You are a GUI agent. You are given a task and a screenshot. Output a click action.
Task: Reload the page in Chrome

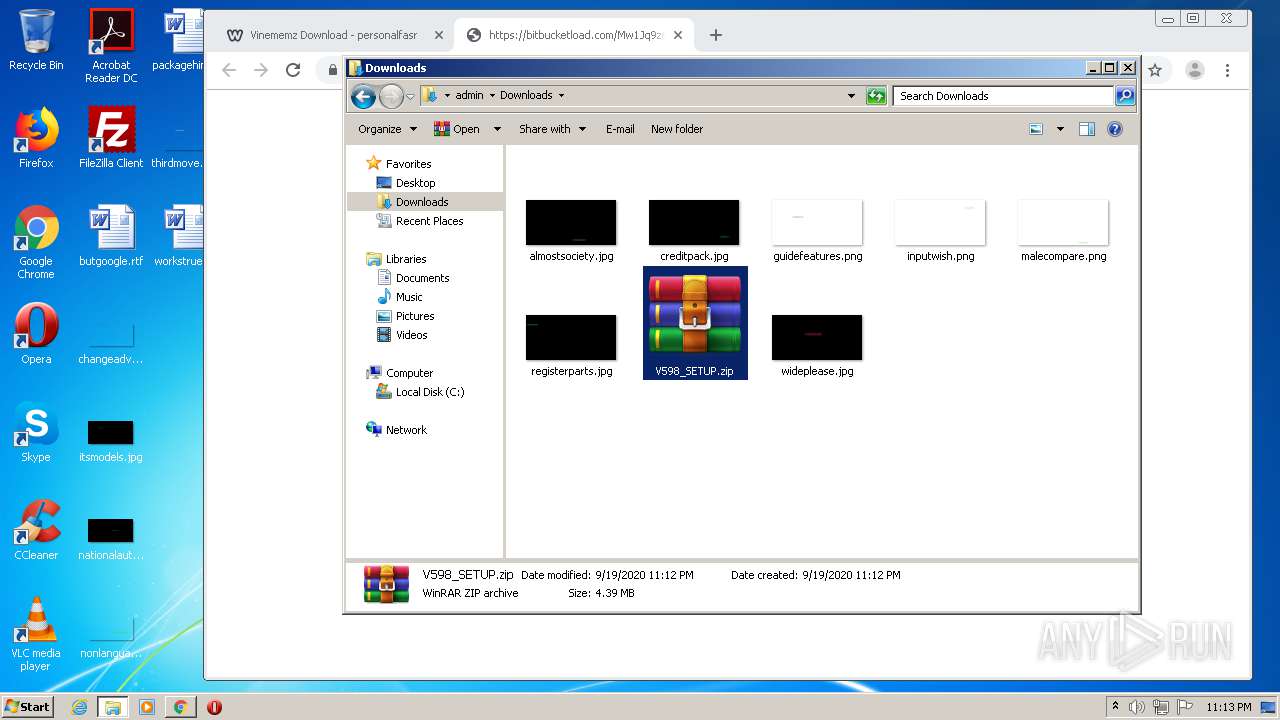(293, 70)
